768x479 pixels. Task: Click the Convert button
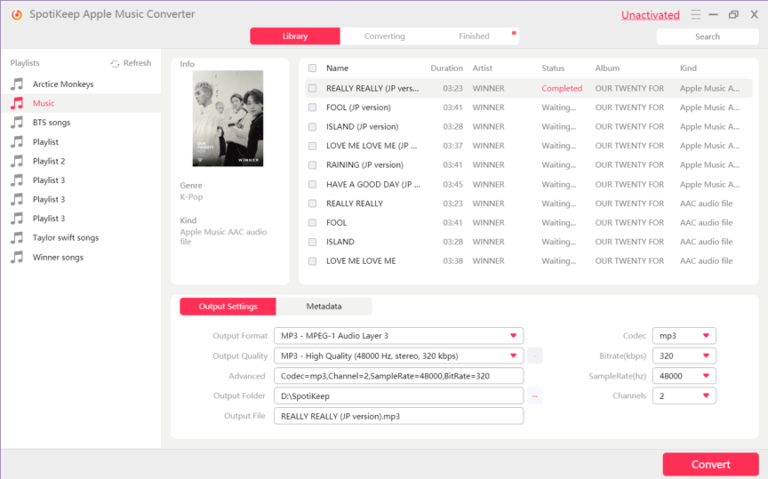(x=711, y=464)
